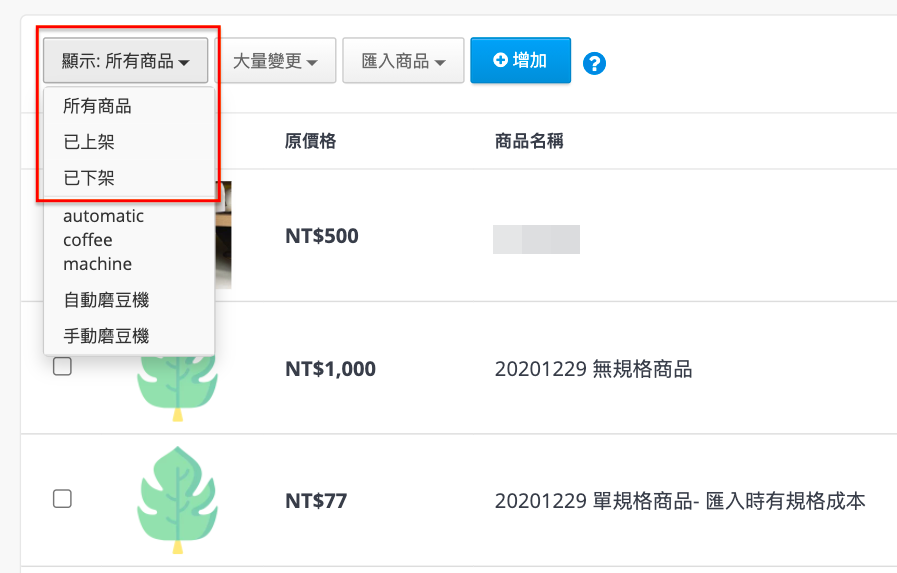Viewport: 897px width, 573px height.
Task: Select 所有商品 in the dropdown list
Action: click(x=97, y=106)
